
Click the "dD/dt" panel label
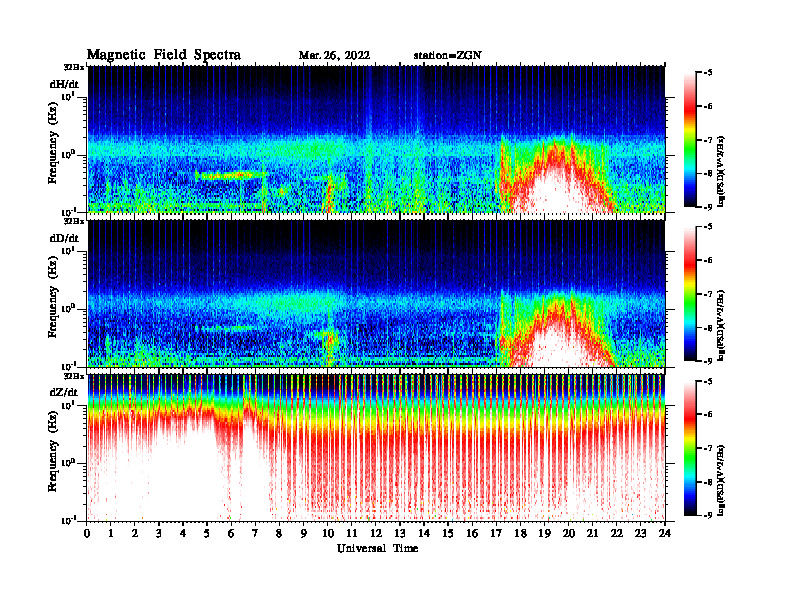click(x=64, y=238)
